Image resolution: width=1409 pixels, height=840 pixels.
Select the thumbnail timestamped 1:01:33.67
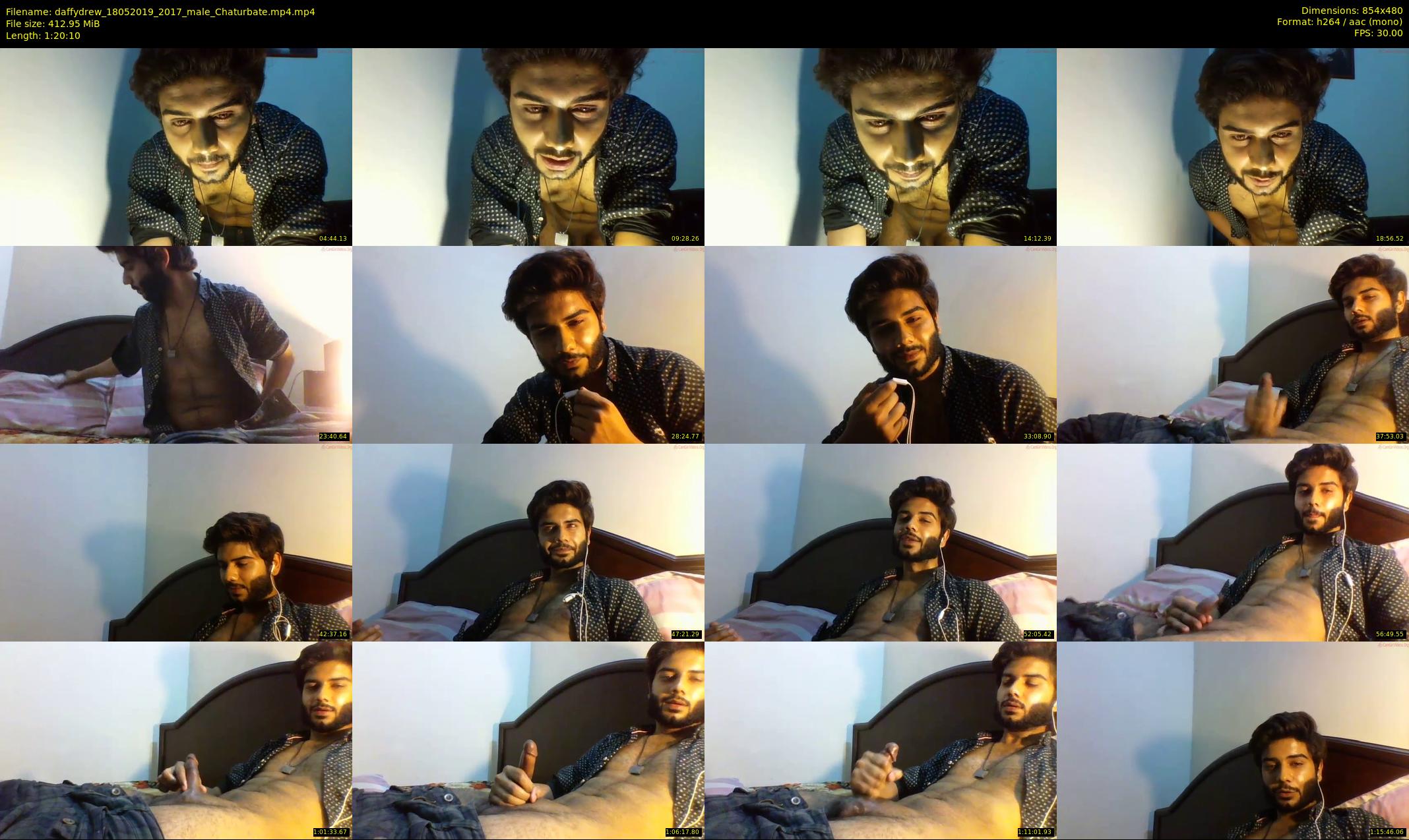tap(176, 740)
